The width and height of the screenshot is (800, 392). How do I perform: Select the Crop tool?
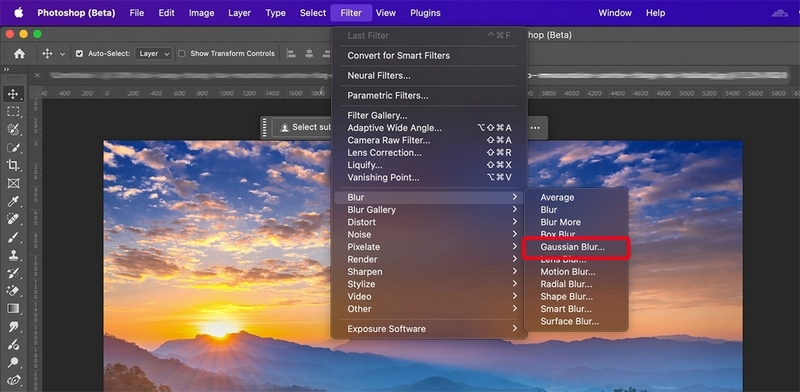coord(13,165)
